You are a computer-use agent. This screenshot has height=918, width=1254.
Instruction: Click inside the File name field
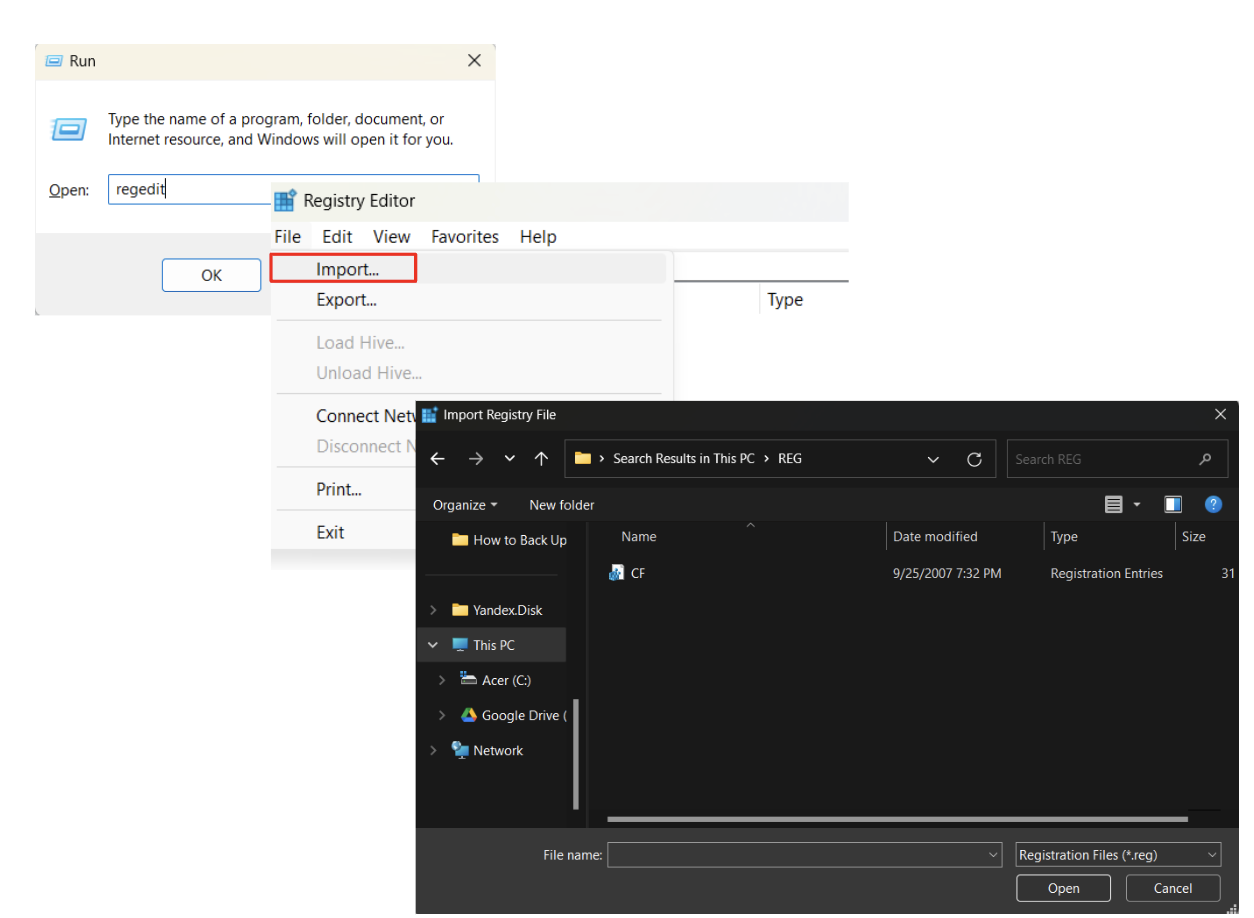(800, 854)
